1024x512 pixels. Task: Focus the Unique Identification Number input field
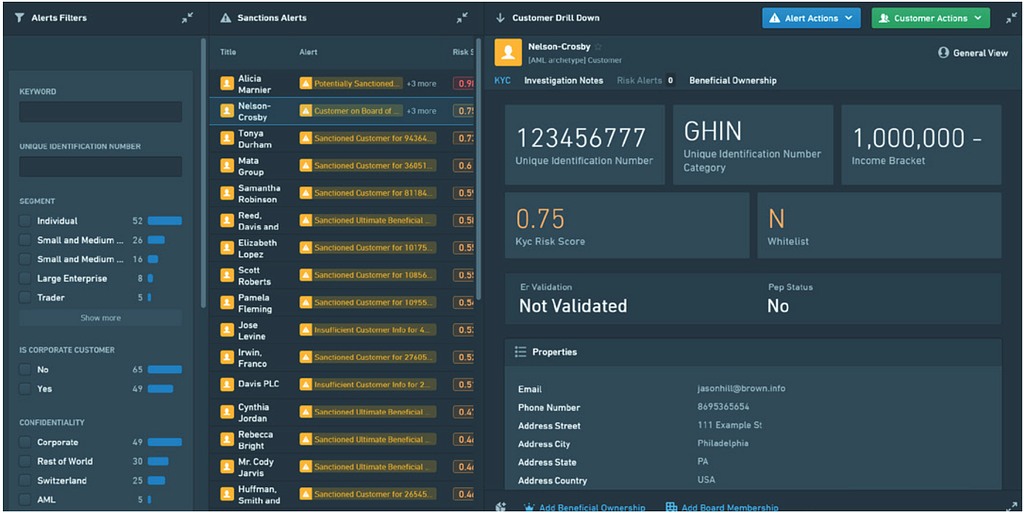click(101, 167)
